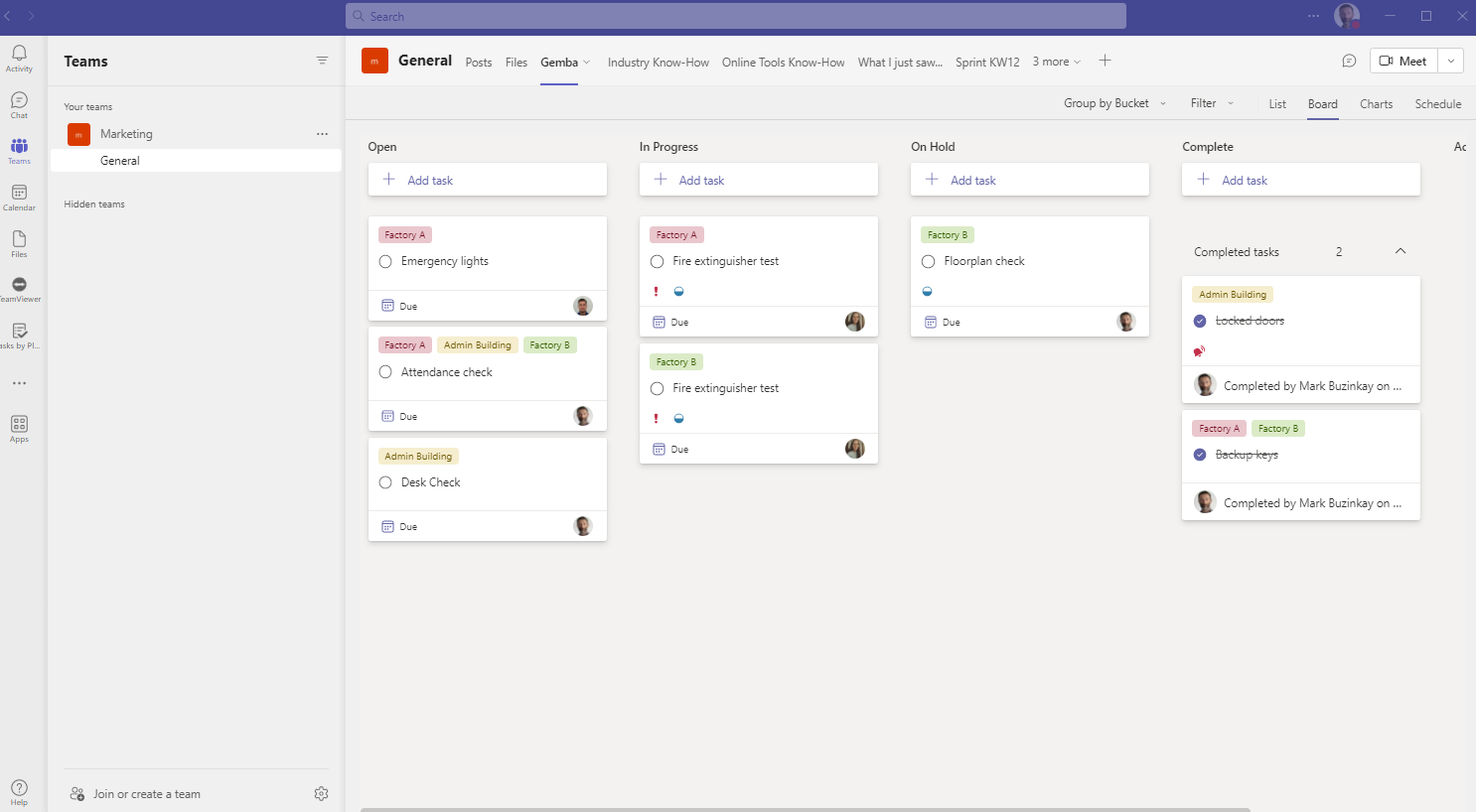Open Settings and more ellipsis in title bar
The width and height of the screenshot is (1476, 812).
(x=1313, y=16)
